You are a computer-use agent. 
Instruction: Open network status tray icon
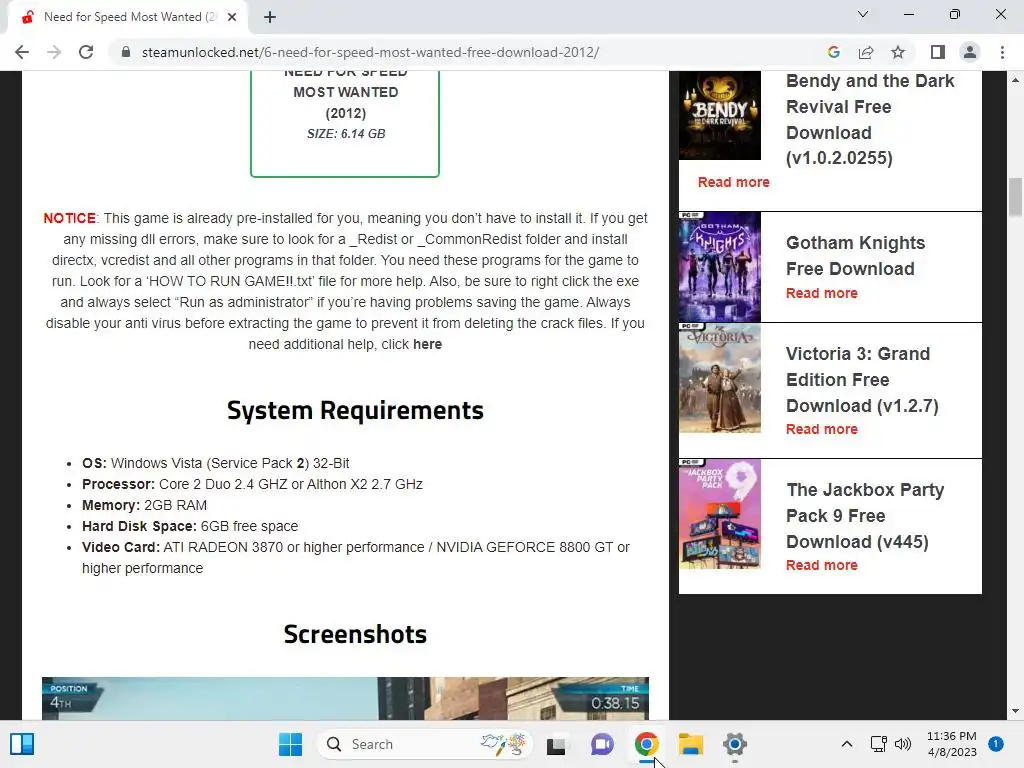[878, 744]
